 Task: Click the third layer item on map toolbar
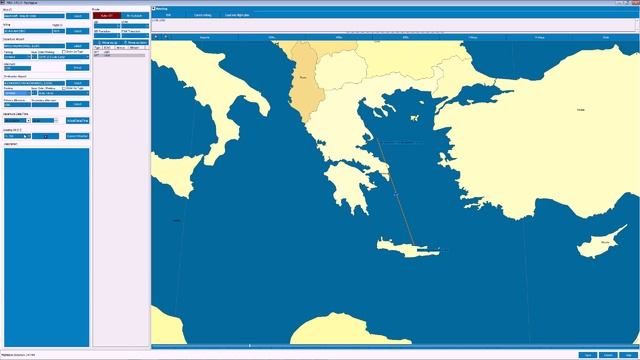point(339,37)
